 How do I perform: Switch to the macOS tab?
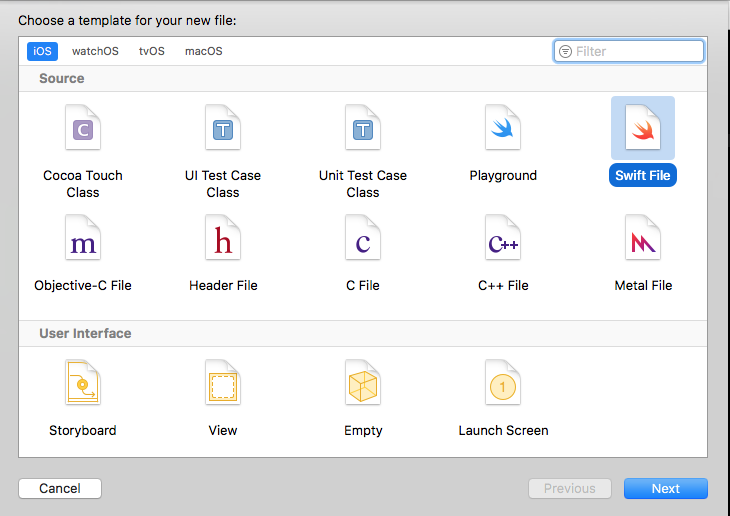click(x=204, y=51)
